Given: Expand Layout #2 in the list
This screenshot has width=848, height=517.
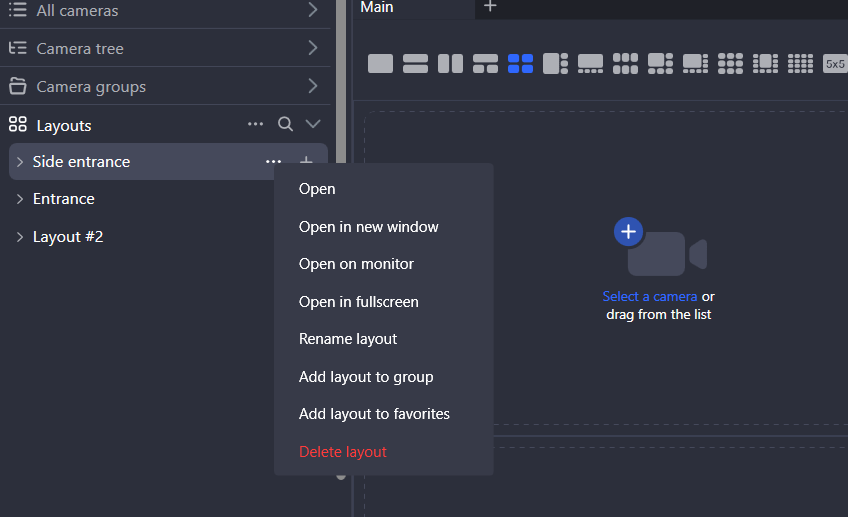Looking at the screenshot, I should [20, 237].
